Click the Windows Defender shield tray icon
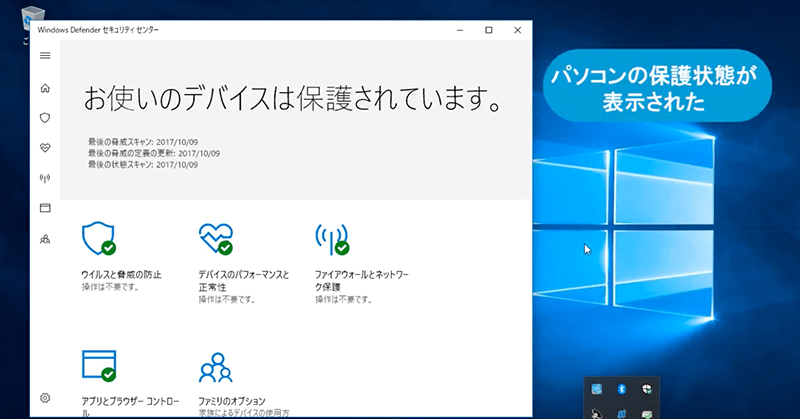The image size is (800, 419). pos(646,390)
